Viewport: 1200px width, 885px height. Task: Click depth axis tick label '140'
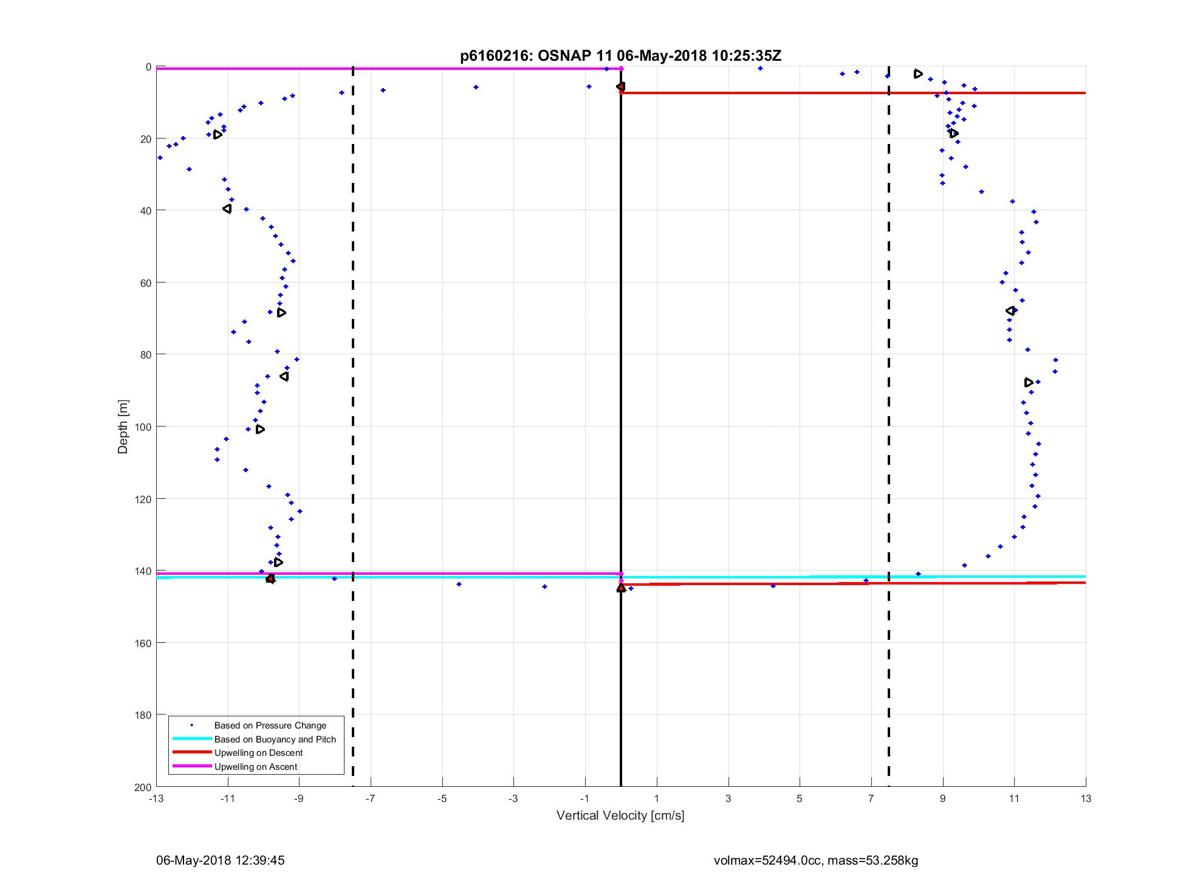[x=142, y=571]
